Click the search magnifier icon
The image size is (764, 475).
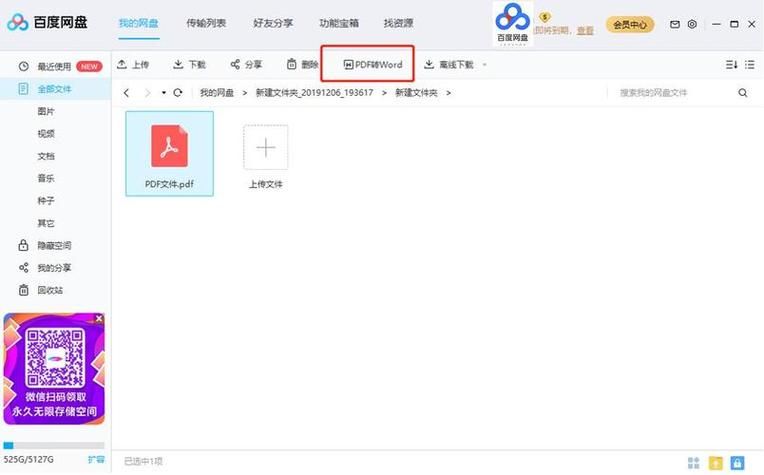coord(743,93)
